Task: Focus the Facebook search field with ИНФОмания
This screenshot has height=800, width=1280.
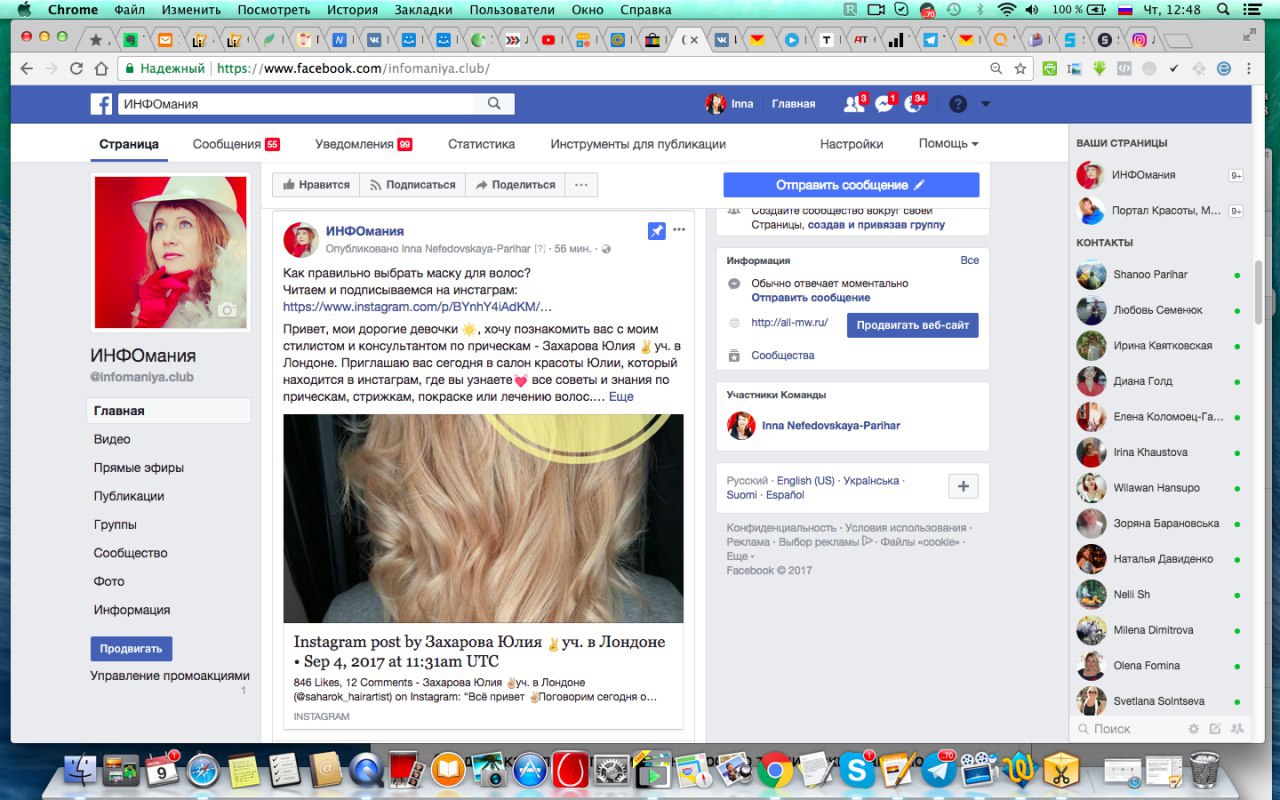Action: 296,104
